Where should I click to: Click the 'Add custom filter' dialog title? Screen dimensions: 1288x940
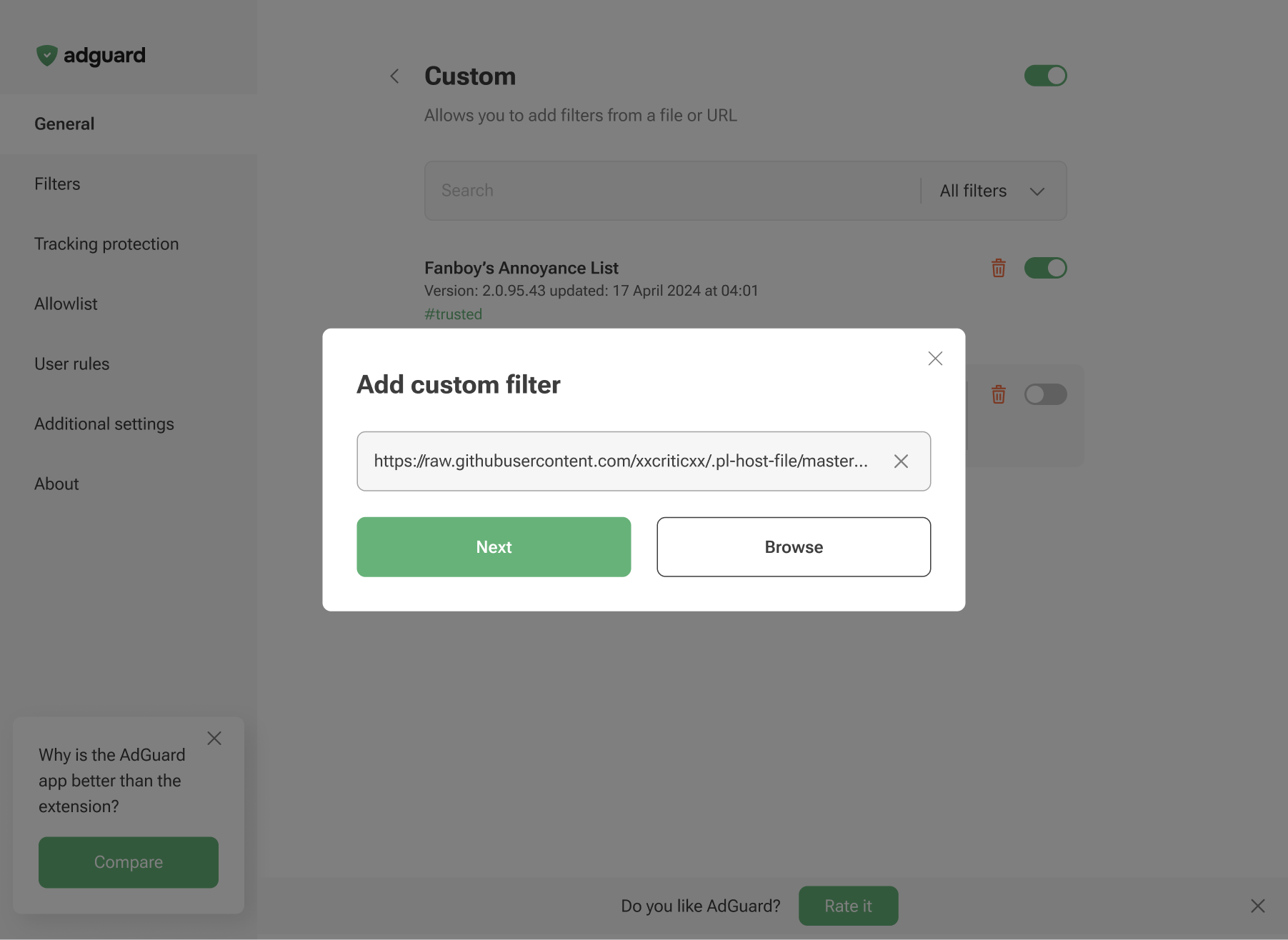click(x=459, y=385)
